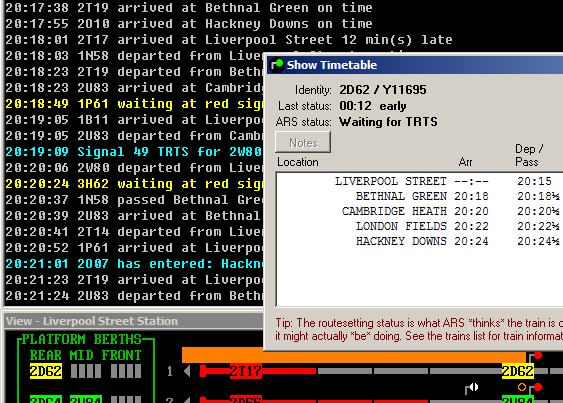Click the View - Liverpool Street Station title bar
The width and height of the screenshot is (563, 403).
tap(133, 321)
